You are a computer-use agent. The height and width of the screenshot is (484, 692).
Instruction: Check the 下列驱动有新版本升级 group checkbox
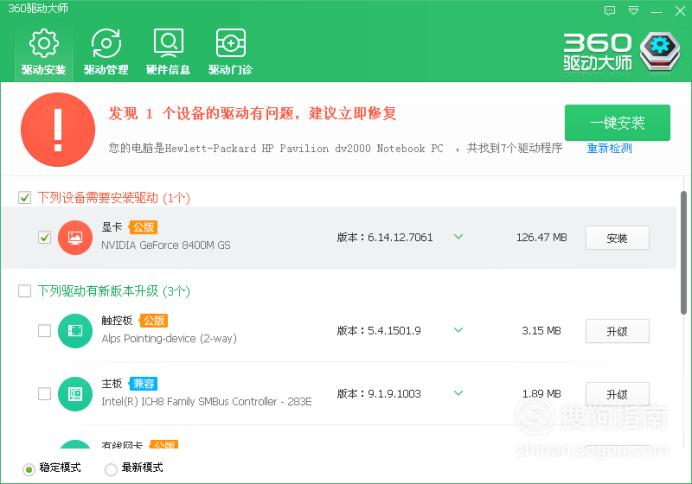(x=25, y=291)
